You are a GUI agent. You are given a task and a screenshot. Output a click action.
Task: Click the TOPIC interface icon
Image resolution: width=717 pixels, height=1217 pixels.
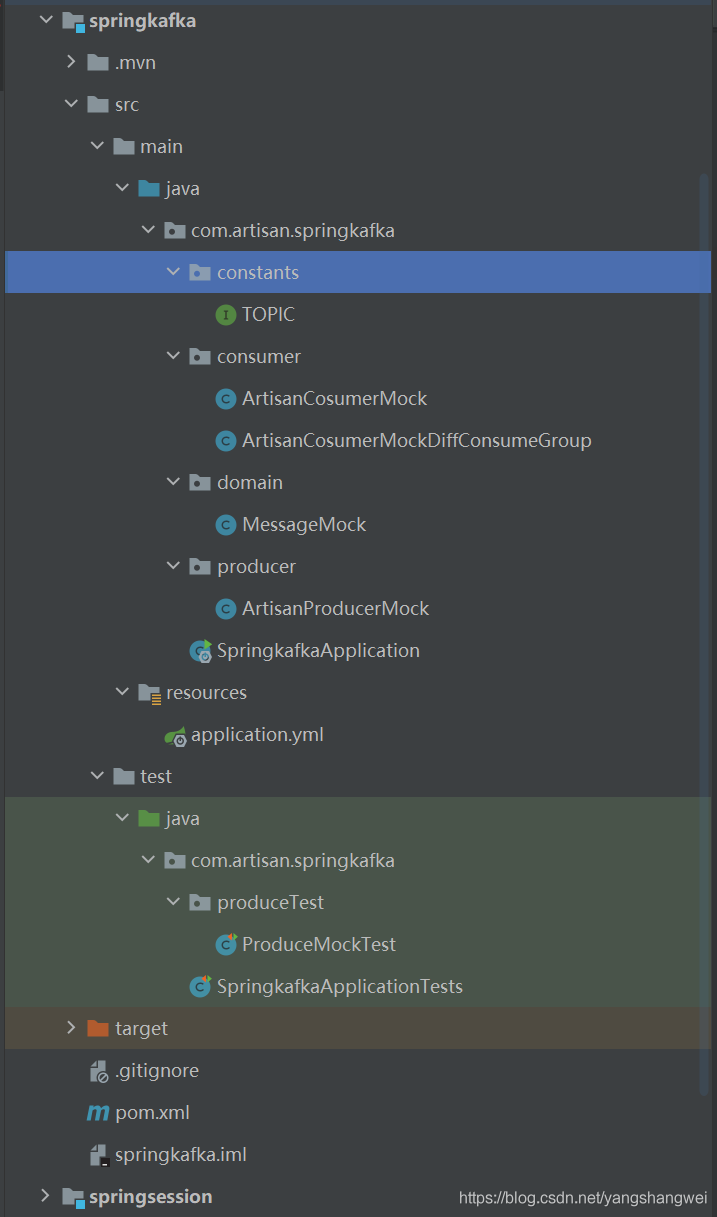(x=226, y=315)
